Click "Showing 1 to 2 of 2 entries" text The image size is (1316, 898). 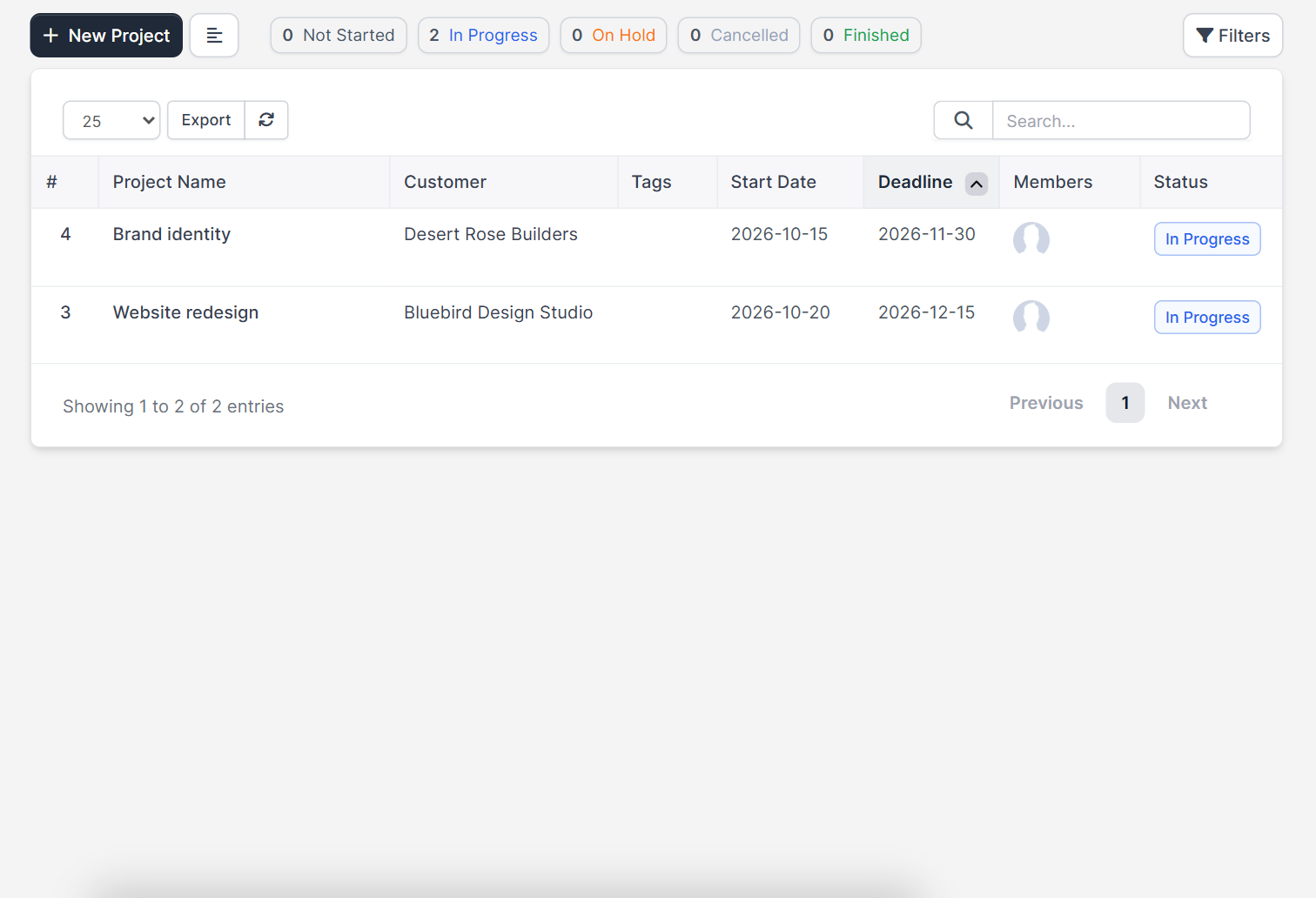coord(173,406)
